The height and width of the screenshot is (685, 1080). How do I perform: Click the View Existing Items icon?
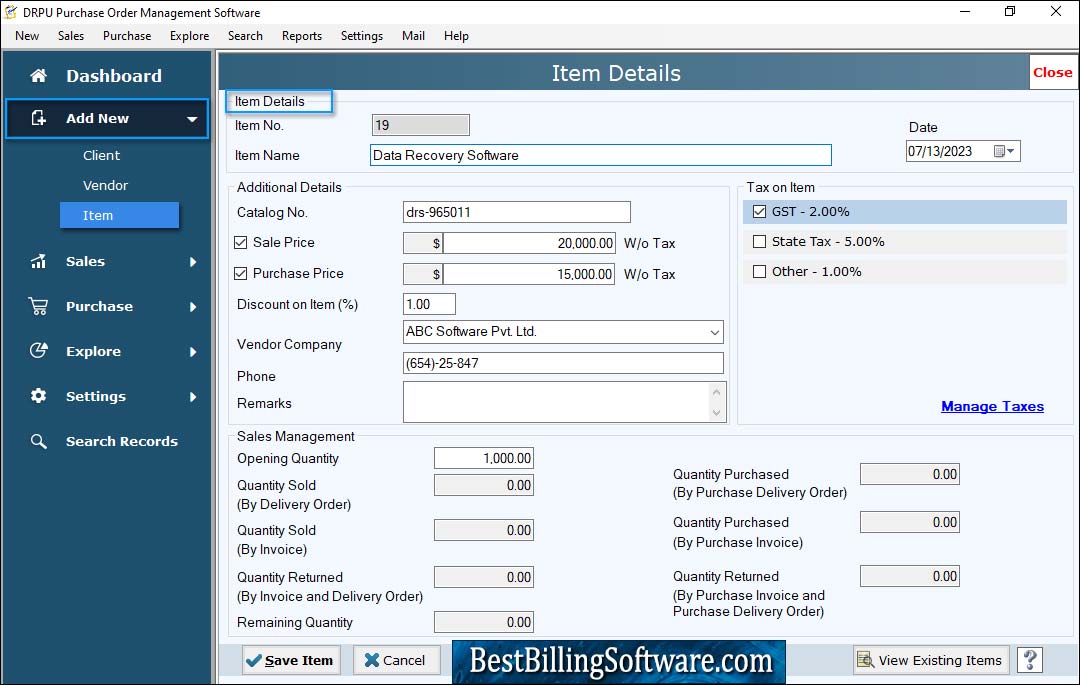point(865,660)
